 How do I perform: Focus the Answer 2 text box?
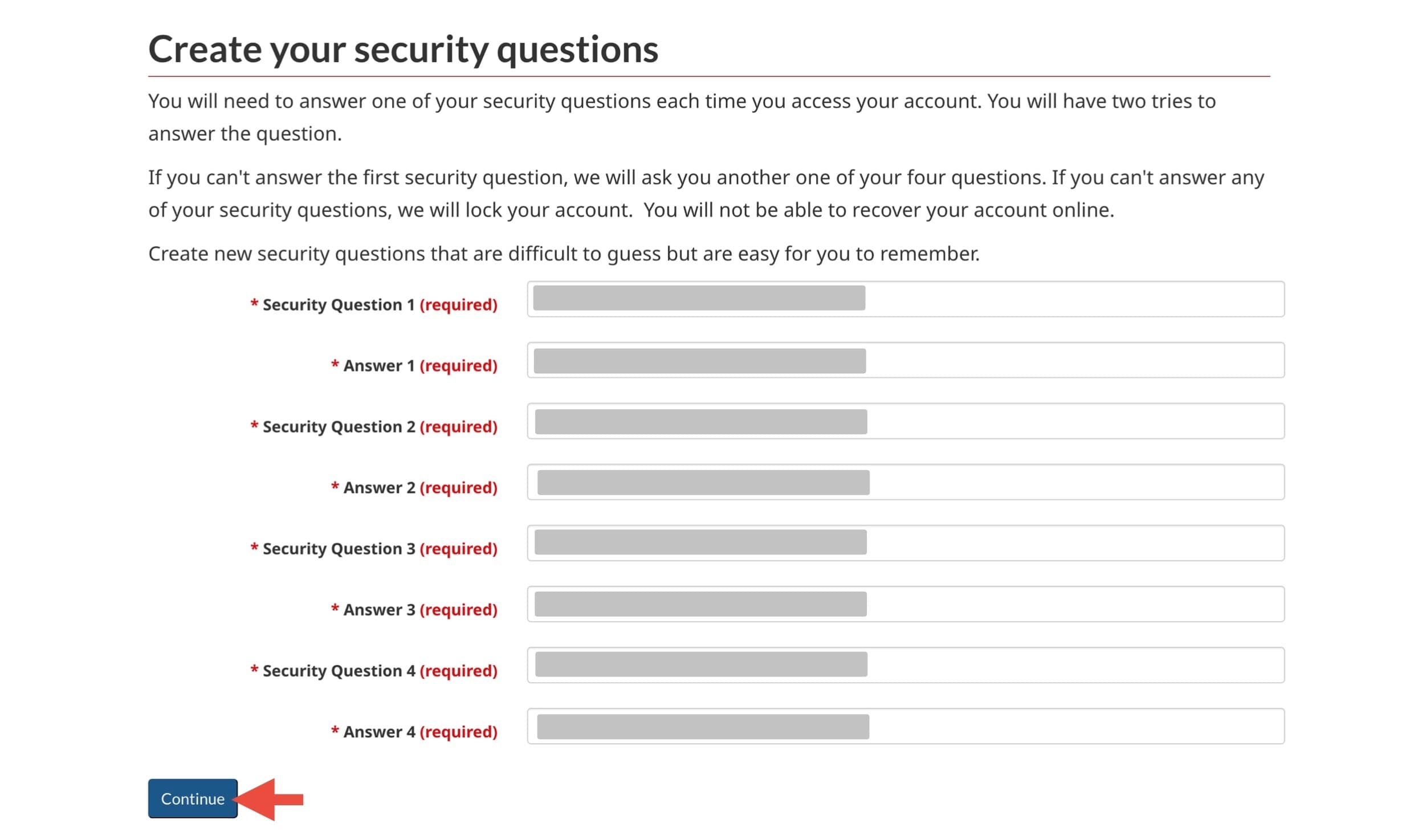905,482
